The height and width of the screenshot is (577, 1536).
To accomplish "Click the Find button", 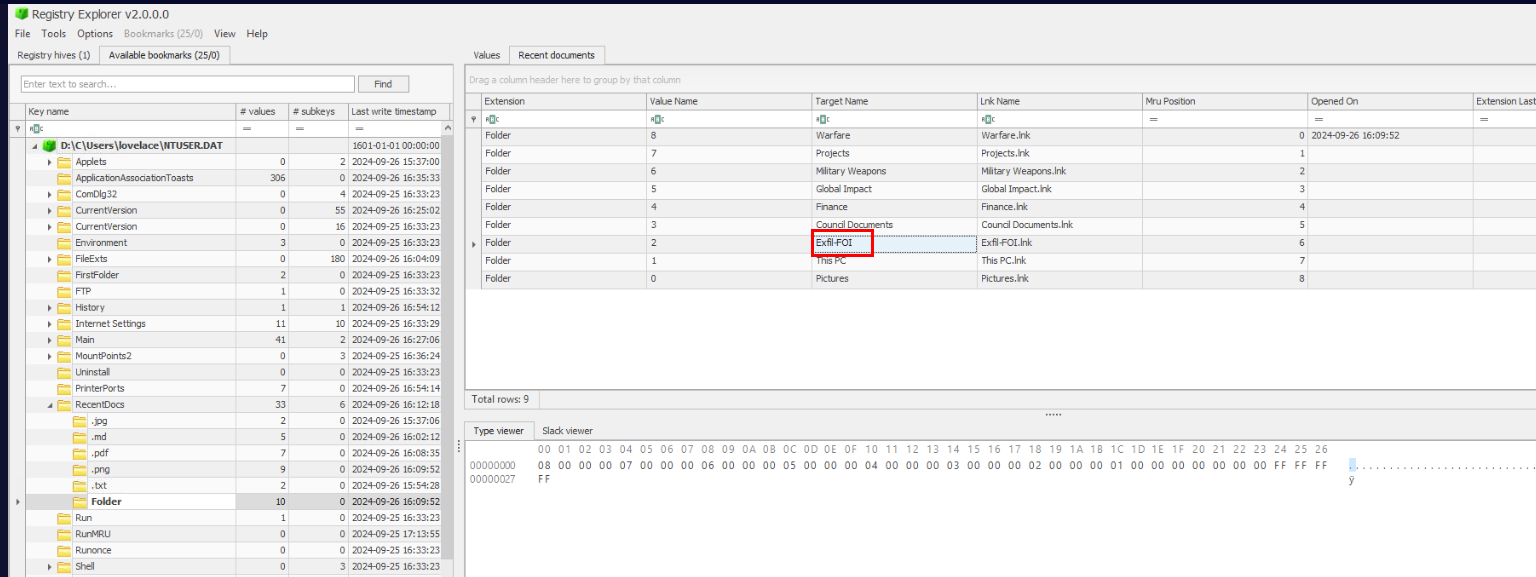I will coord(383,84).
